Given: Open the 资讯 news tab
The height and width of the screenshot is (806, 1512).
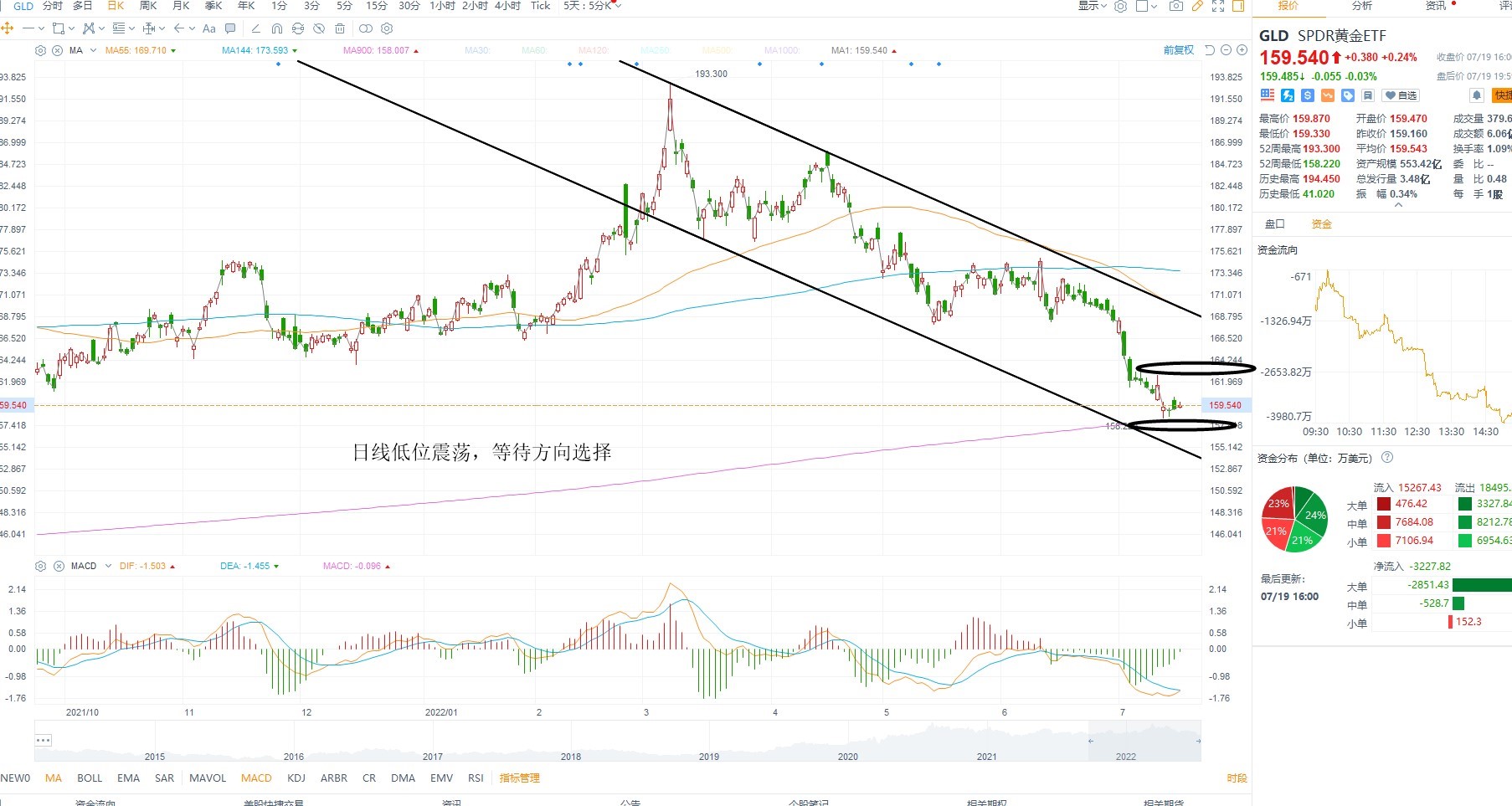Looking at the screenshot, I should point(1436,6).
